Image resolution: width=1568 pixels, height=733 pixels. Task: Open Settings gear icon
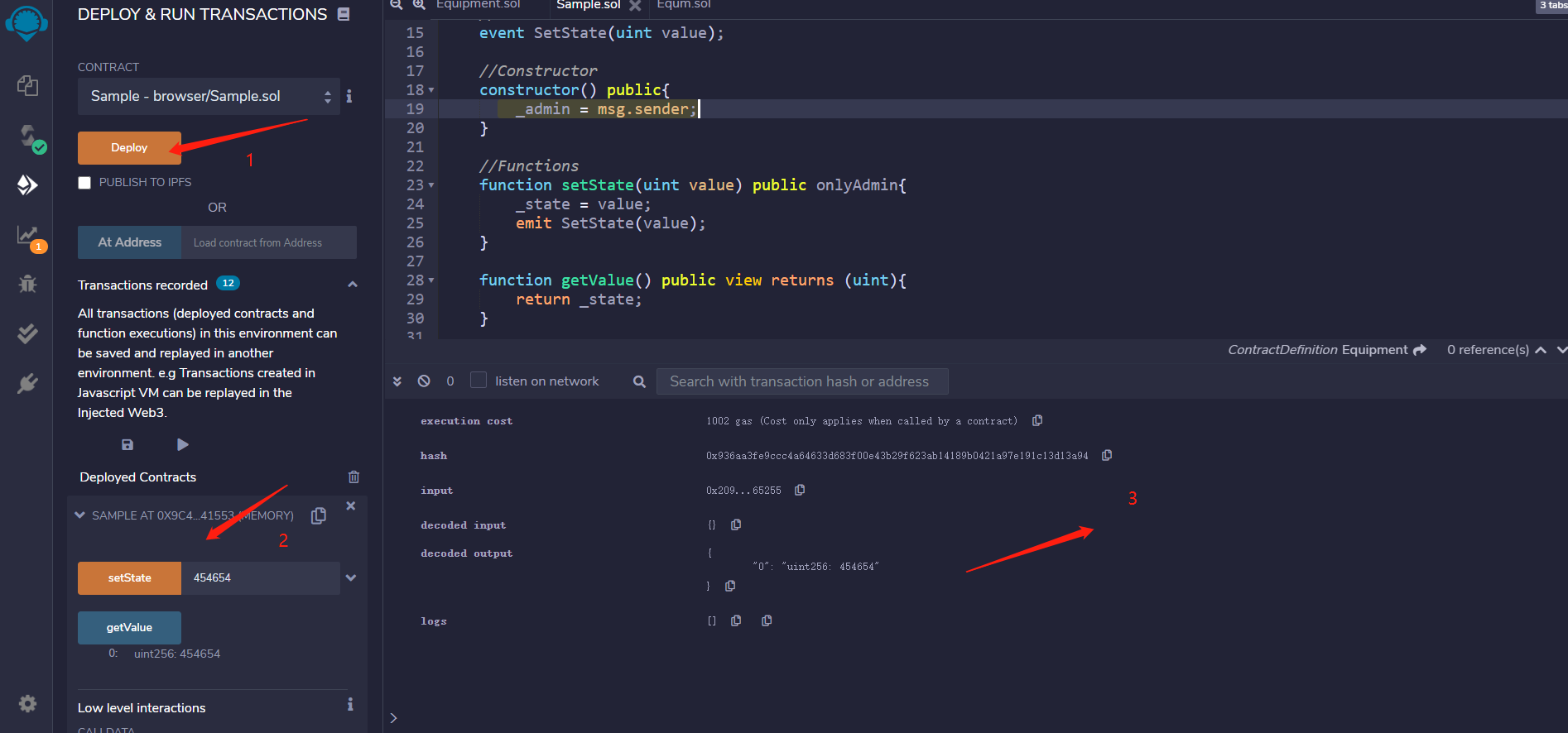(27, 703)
